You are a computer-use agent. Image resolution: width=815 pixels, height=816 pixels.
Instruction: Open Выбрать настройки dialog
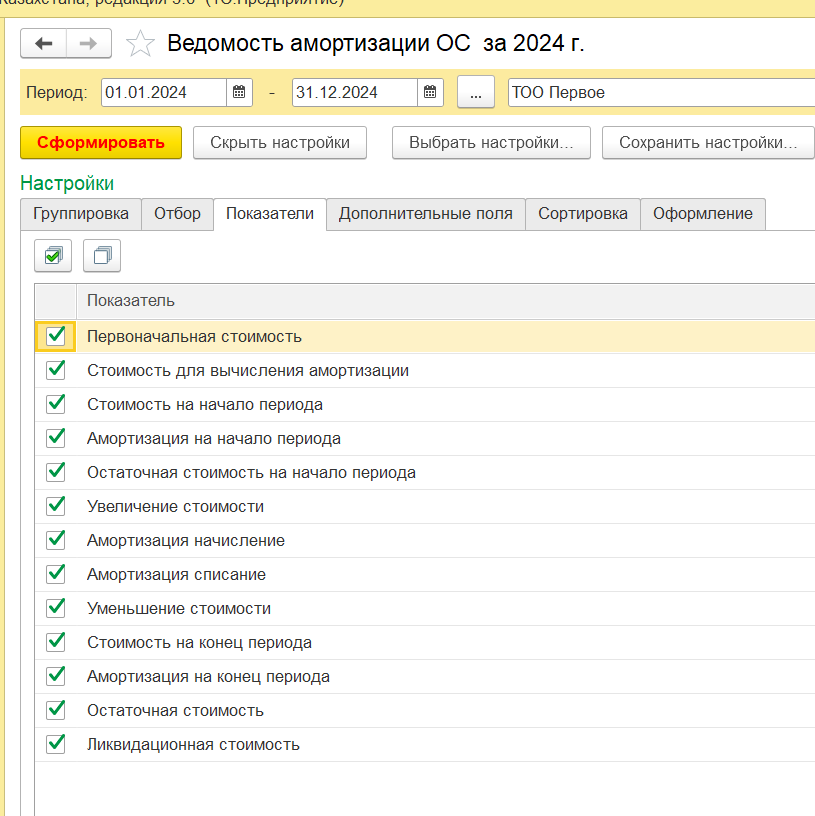tap(491, 143)
